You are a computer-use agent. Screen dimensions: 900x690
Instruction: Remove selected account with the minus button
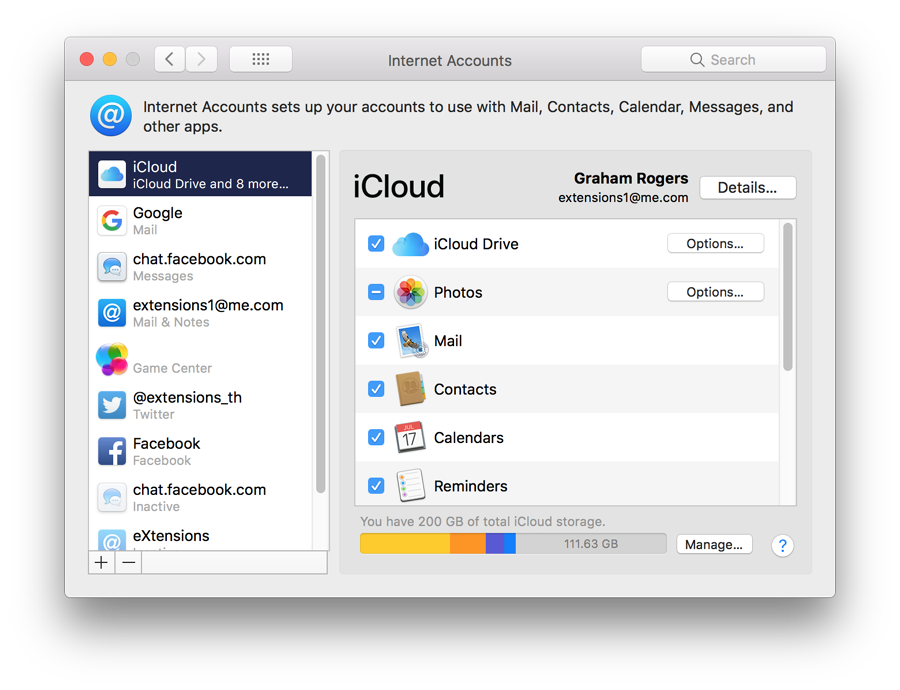coord(129,563)
